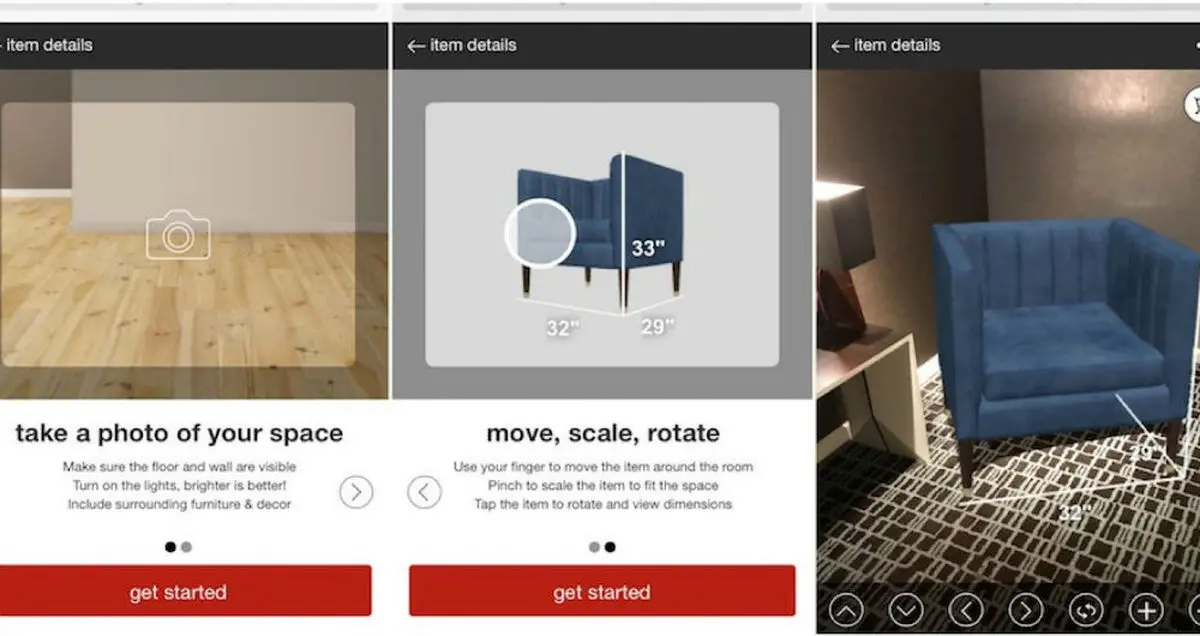This screenshot has height=636, width=1200.
Task: Go to next tip with right chevron
Action: (356, 492)
